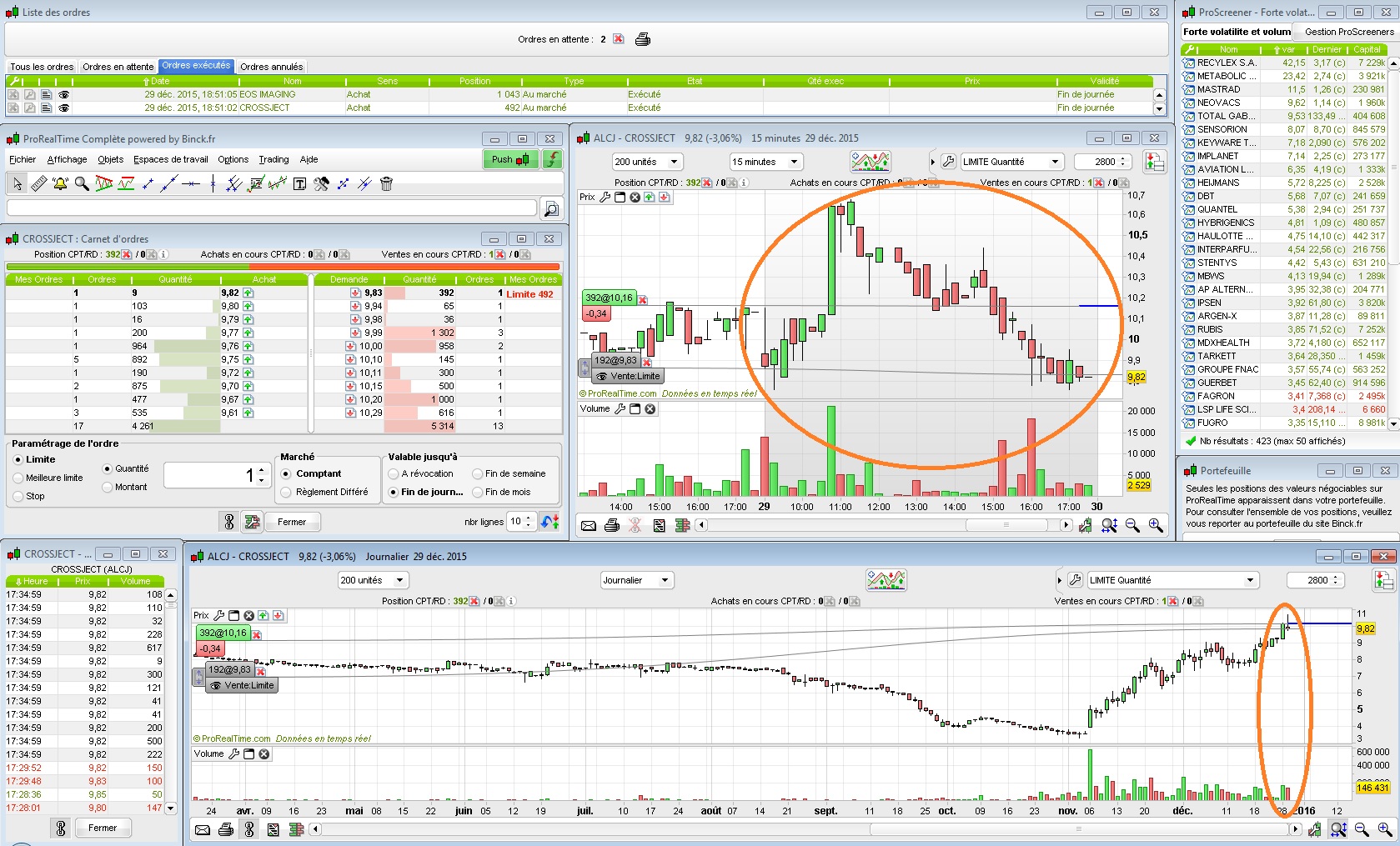1400x846 pixels.
Task: Click the mail icon under 15 minutes chart
Action: coord(589,525)
